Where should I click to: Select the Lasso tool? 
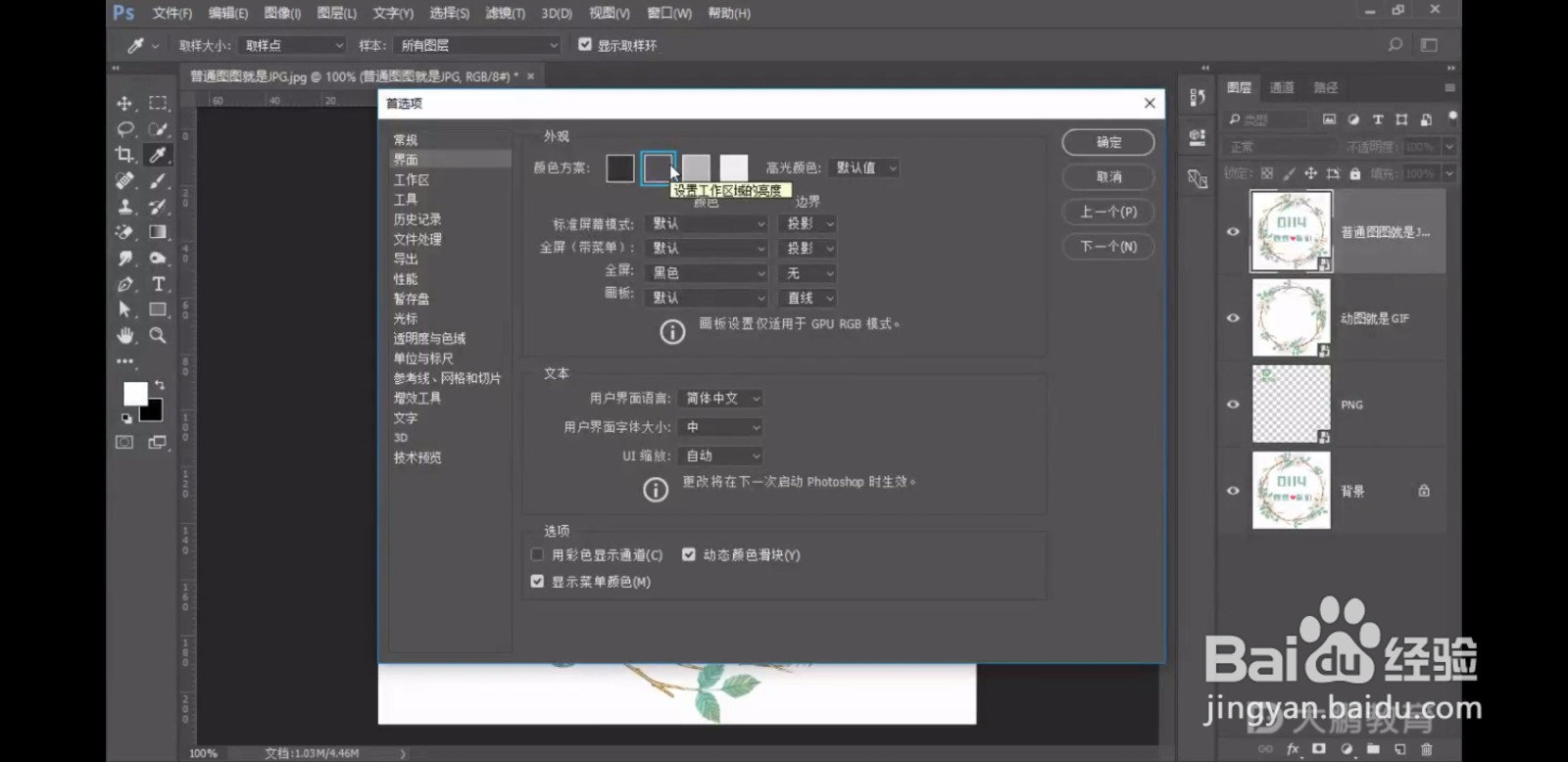124,129
